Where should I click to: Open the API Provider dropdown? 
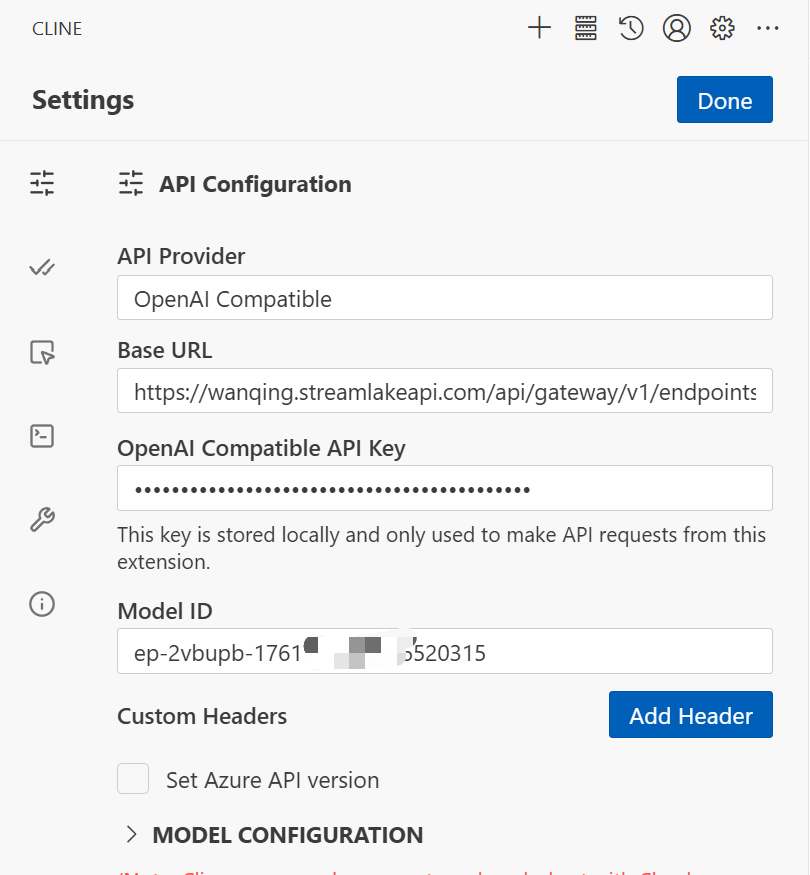click(444, 298)
